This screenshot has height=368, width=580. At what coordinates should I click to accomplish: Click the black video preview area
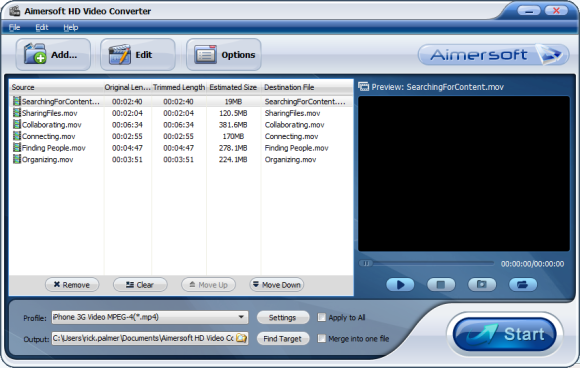click(464, 174)
